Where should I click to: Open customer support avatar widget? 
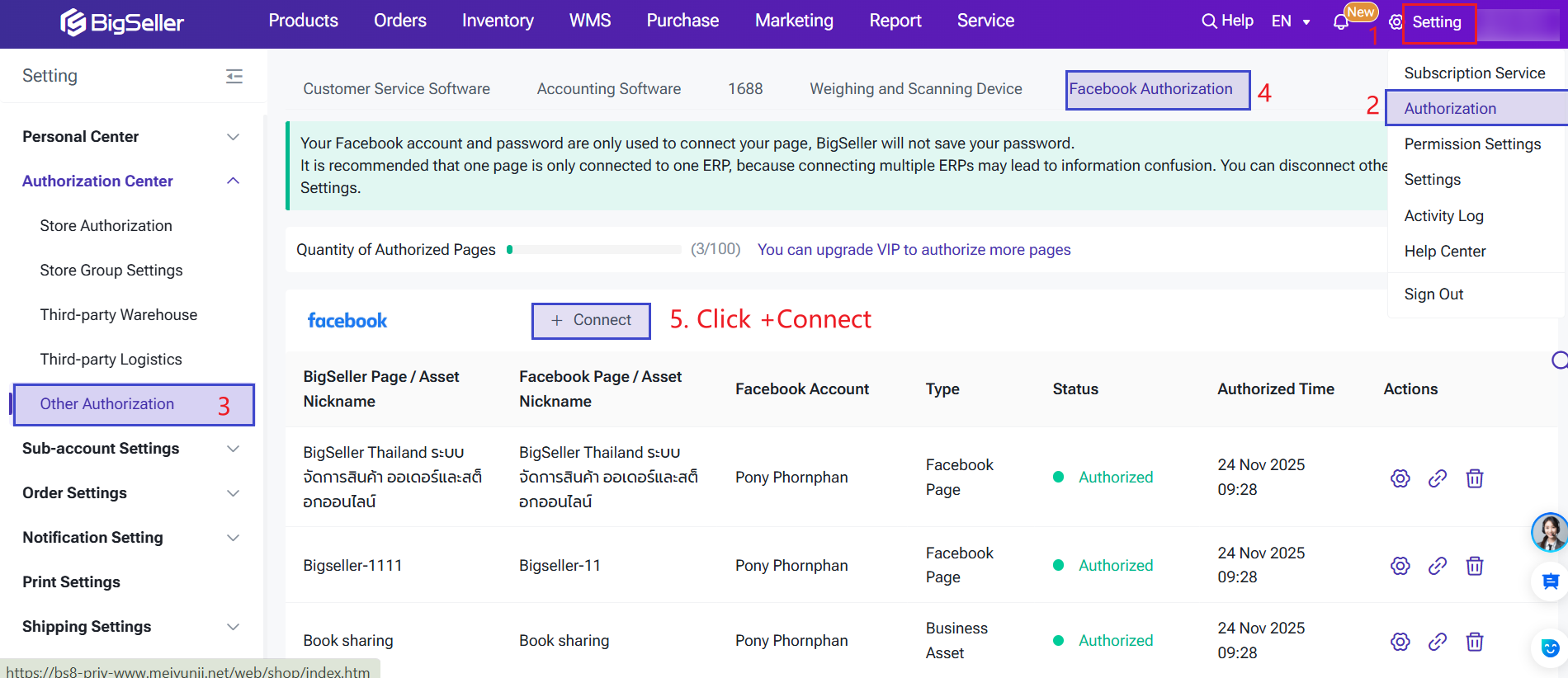(x=1548, y=532)
